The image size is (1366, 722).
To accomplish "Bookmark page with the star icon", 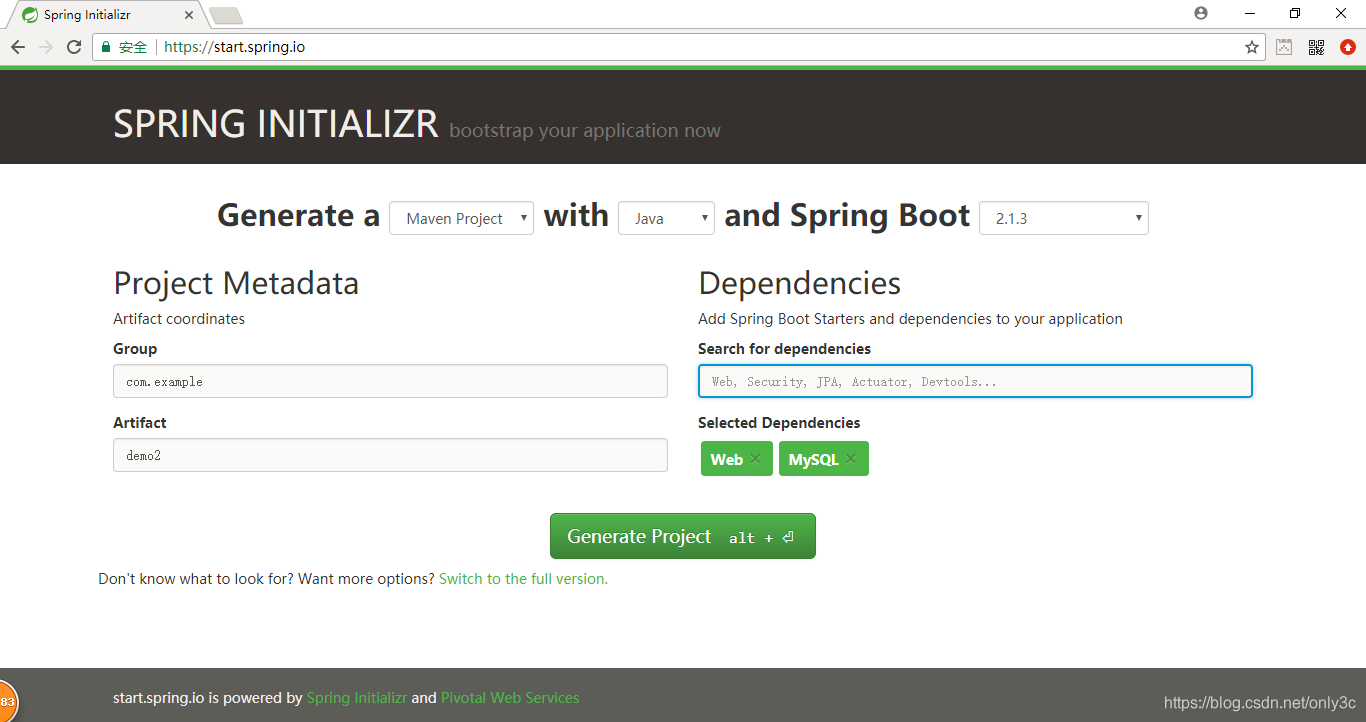I will point(1251,47).
